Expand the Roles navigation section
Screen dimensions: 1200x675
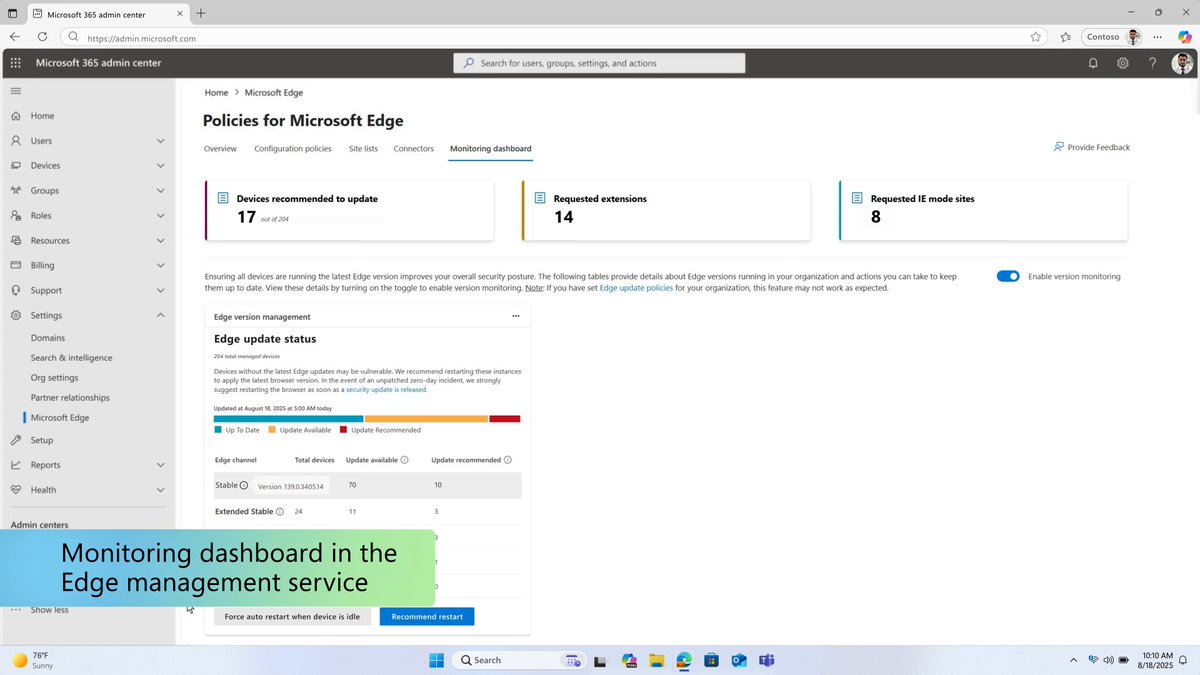[x=161, y=216]
